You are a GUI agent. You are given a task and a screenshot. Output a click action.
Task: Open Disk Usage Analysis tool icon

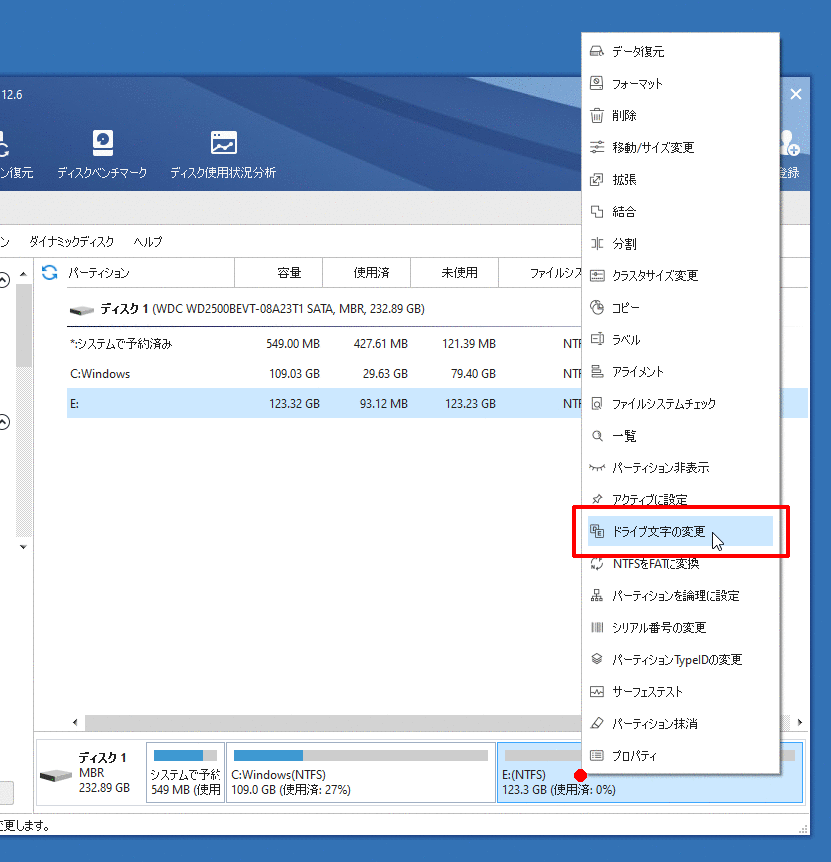coord(223,145)
